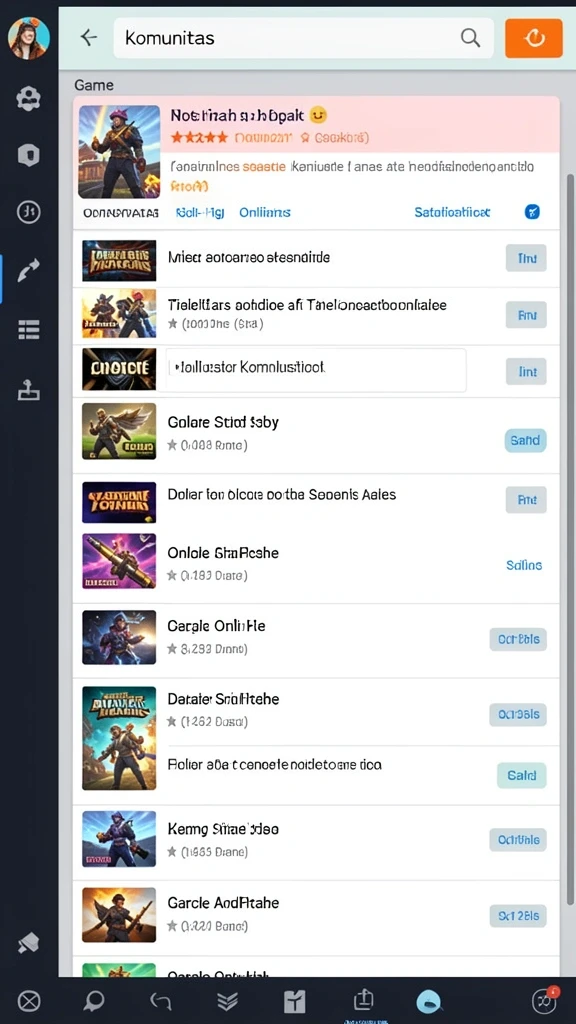This screenshot has width=576, height=1024.
Task: Open the list grid sidebar icon
Action: (29, 330)
